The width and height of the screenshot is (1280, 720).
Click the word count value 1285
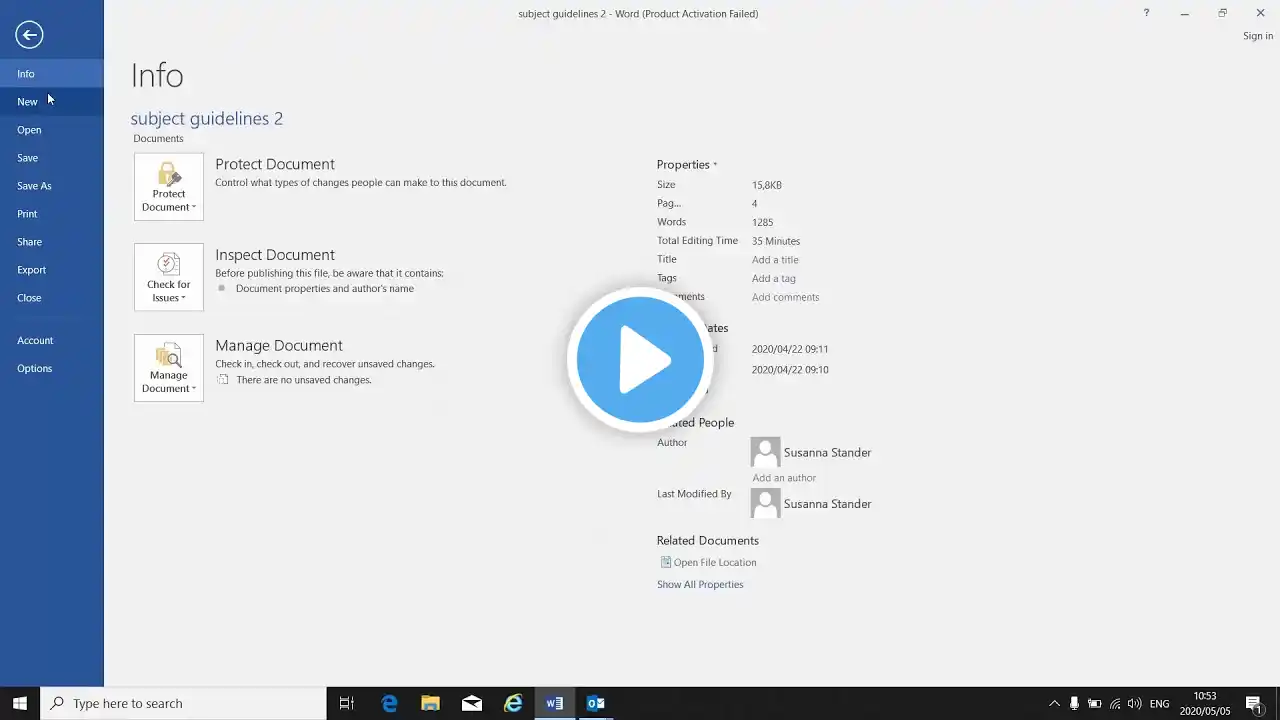coord(762,222)
